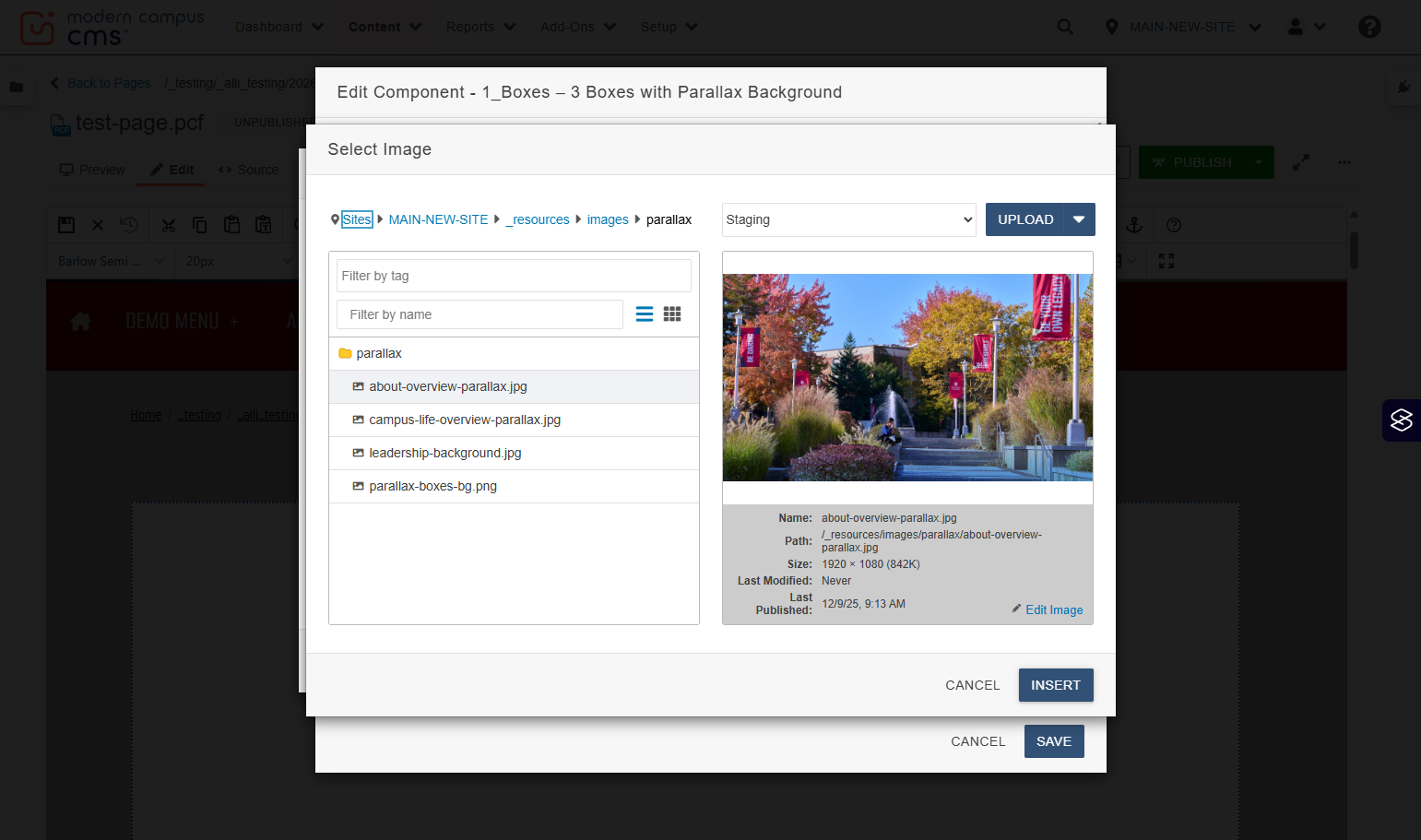Screen dimensions: 1421x840
Task: Click the floating layers widget on right edge
Action: click(1401, 420)
